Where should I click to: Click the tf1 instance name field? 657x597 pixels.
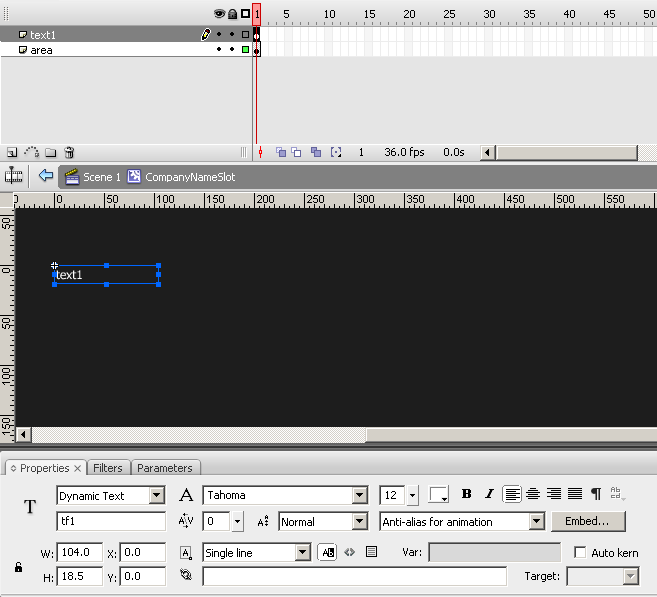[111, 521]
